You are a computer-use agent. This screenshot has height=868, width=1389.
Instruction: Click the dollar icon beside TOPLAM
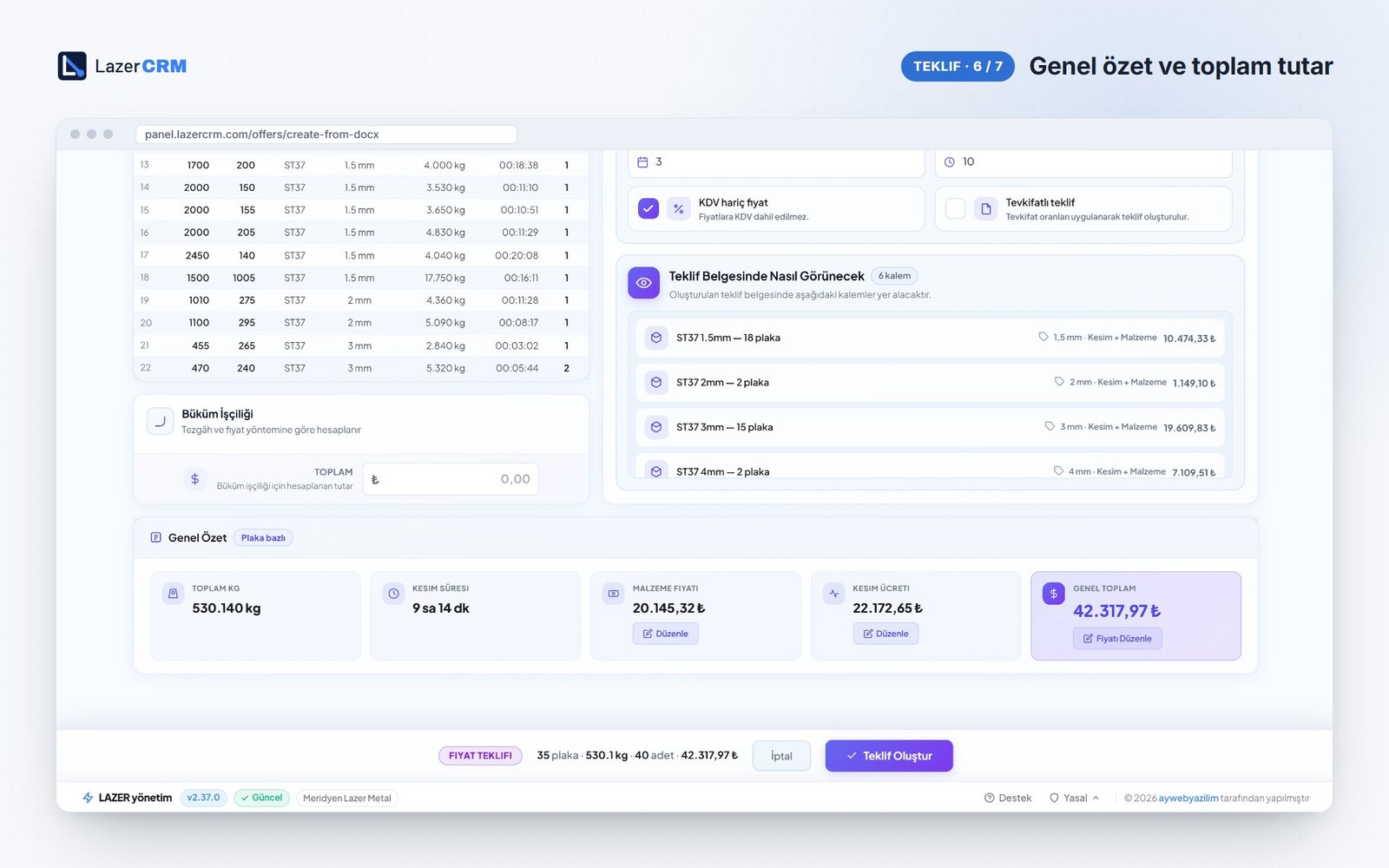click(x=194, y=479)
